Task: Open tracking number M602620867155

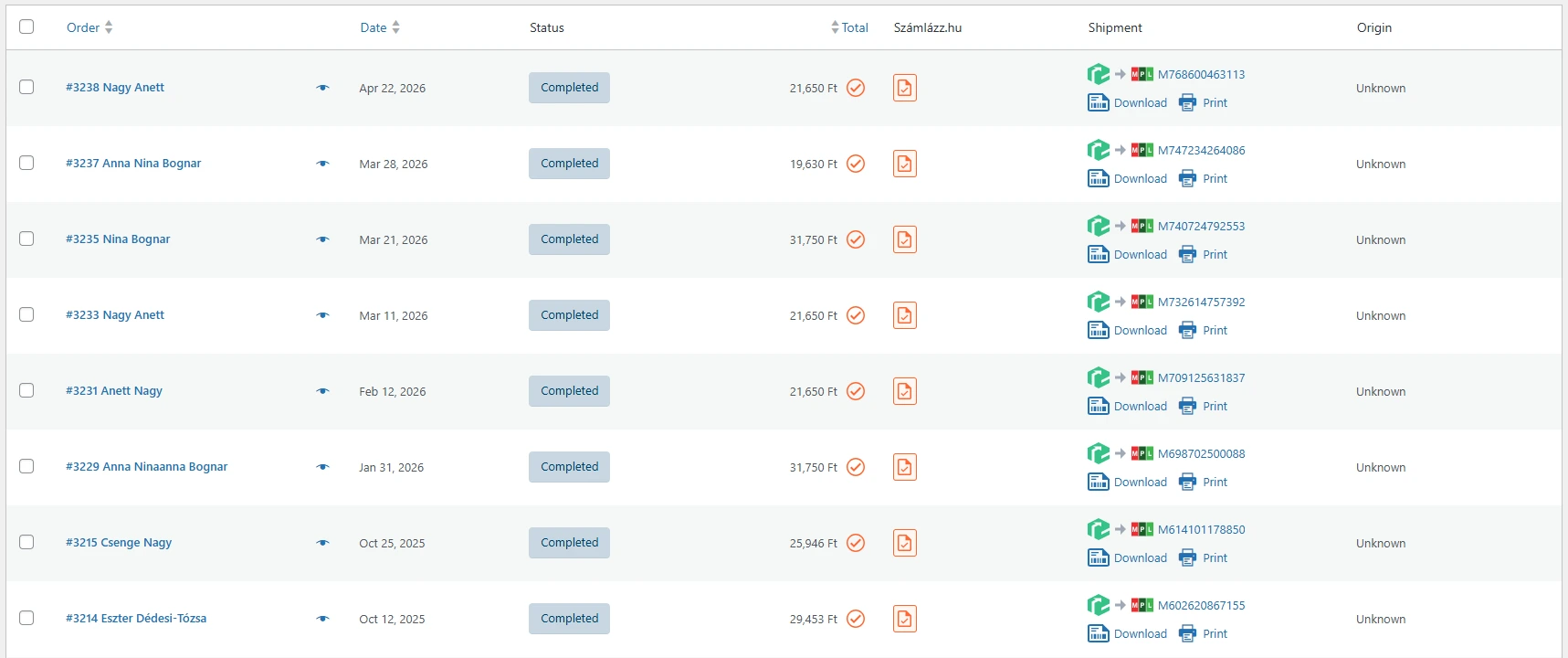Action: (1201, 605)
